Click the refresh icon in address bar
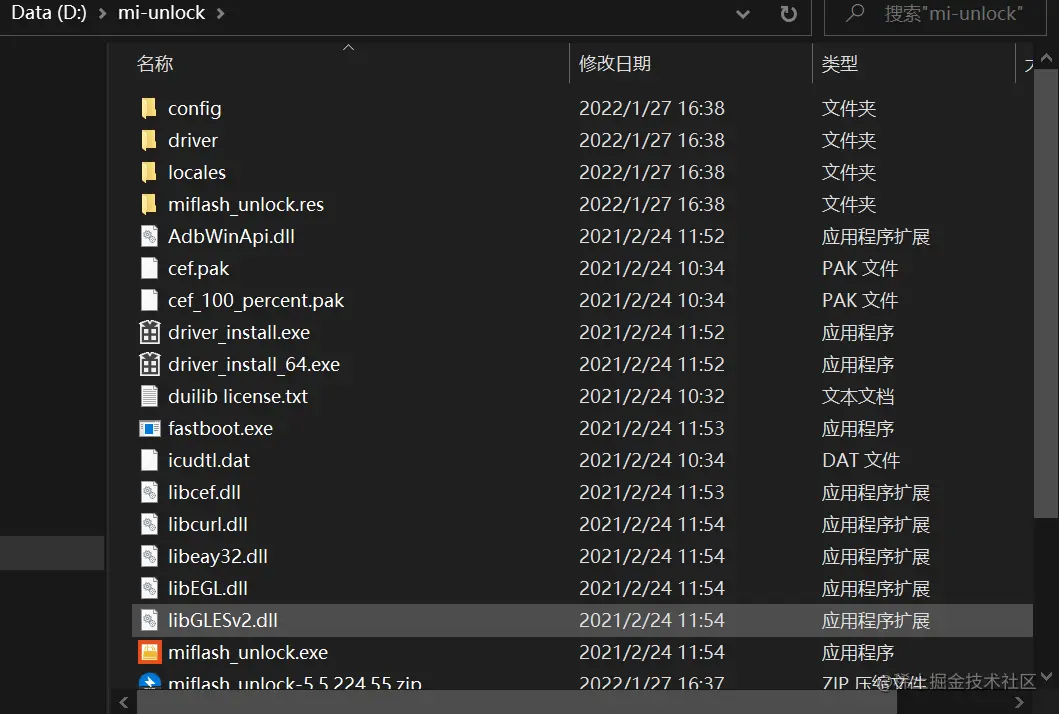Image resolution: width=1059 pixels, height=714 pixels. (x=788, y=14)
